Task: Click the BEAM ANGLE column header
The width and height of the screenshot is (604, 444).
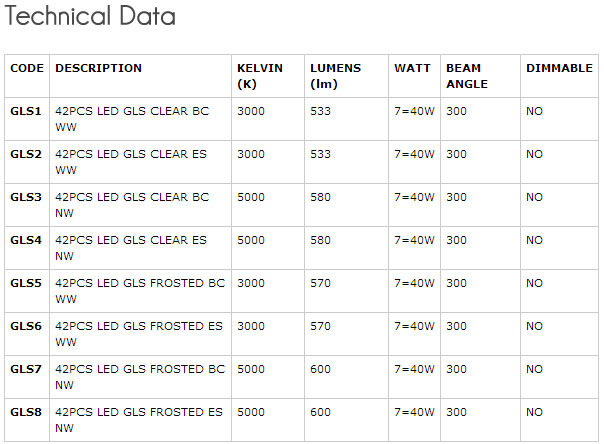Action: [464, 75]
